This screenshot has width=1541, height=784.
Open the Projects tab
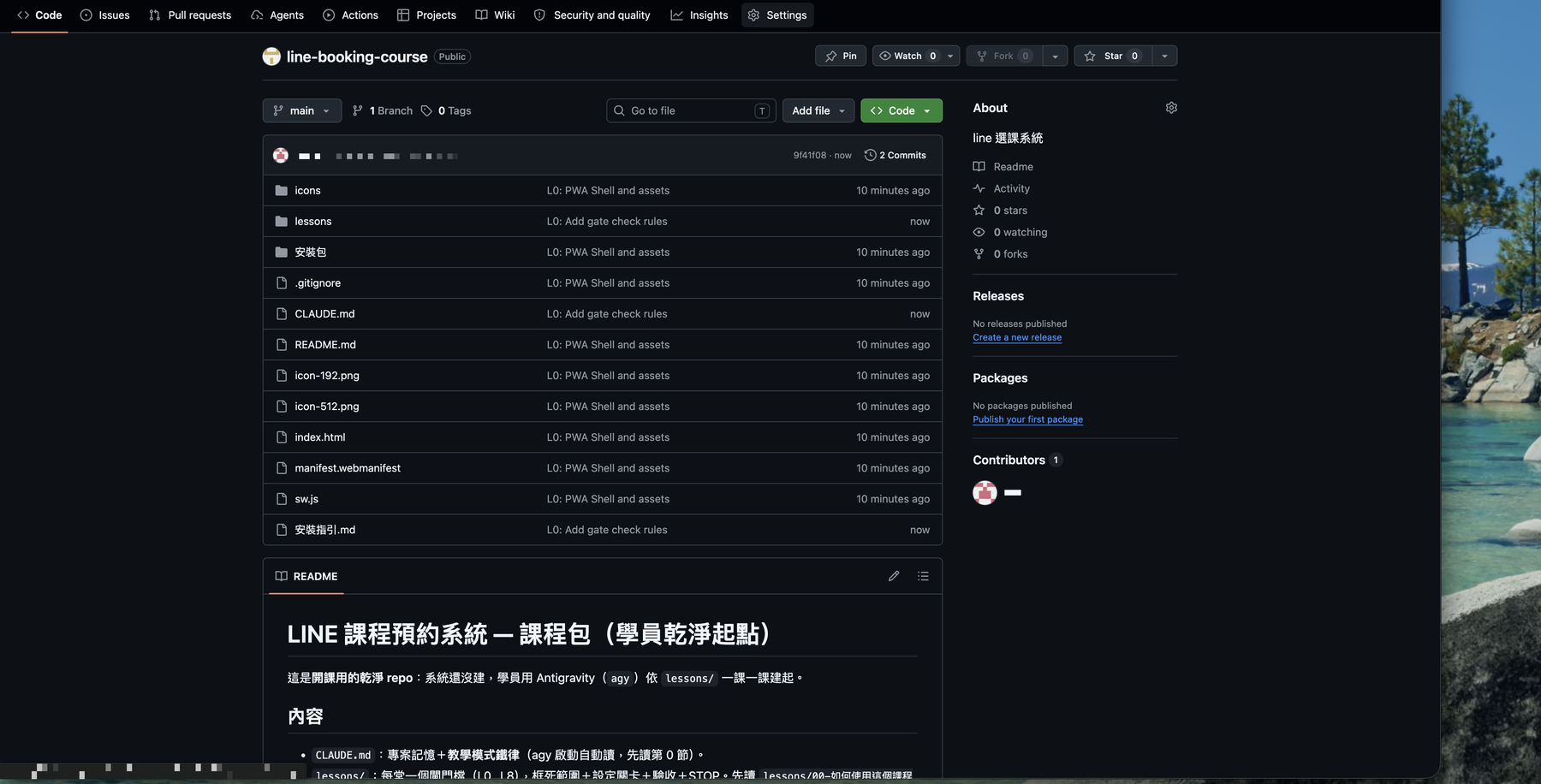pos(426,15)
